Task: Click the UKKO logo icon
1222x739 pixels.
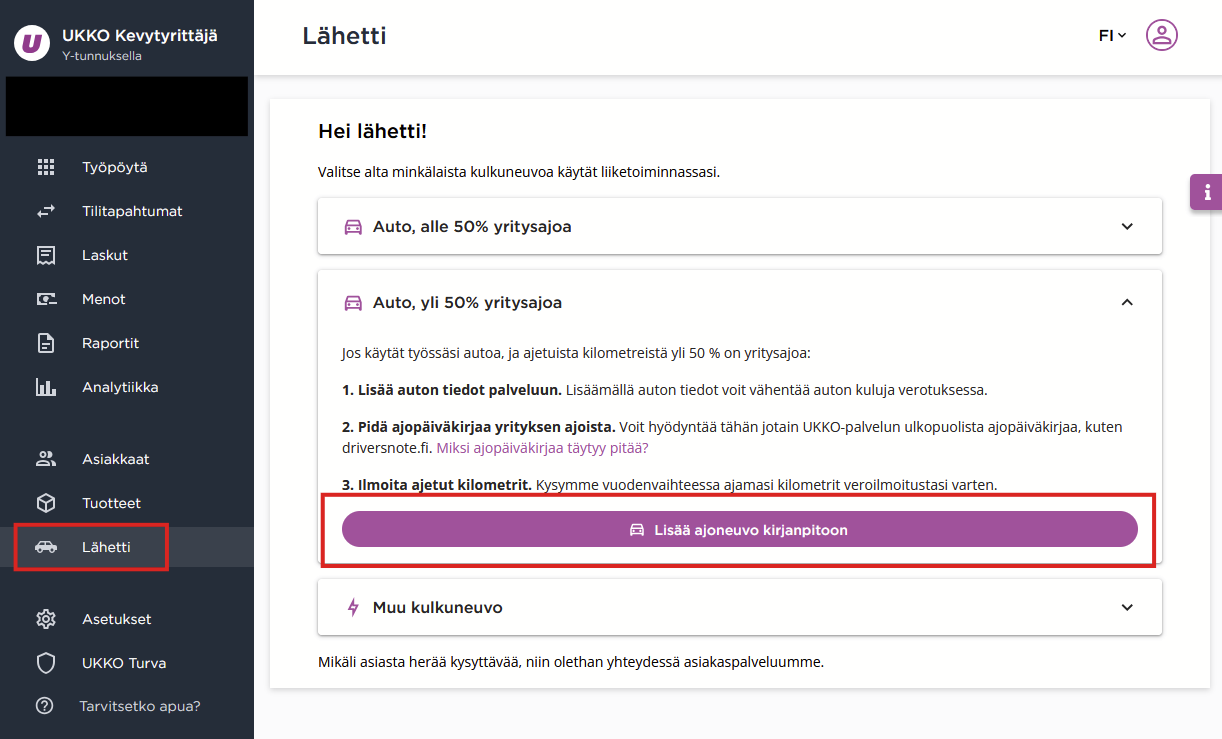Action: coord(32,43)
